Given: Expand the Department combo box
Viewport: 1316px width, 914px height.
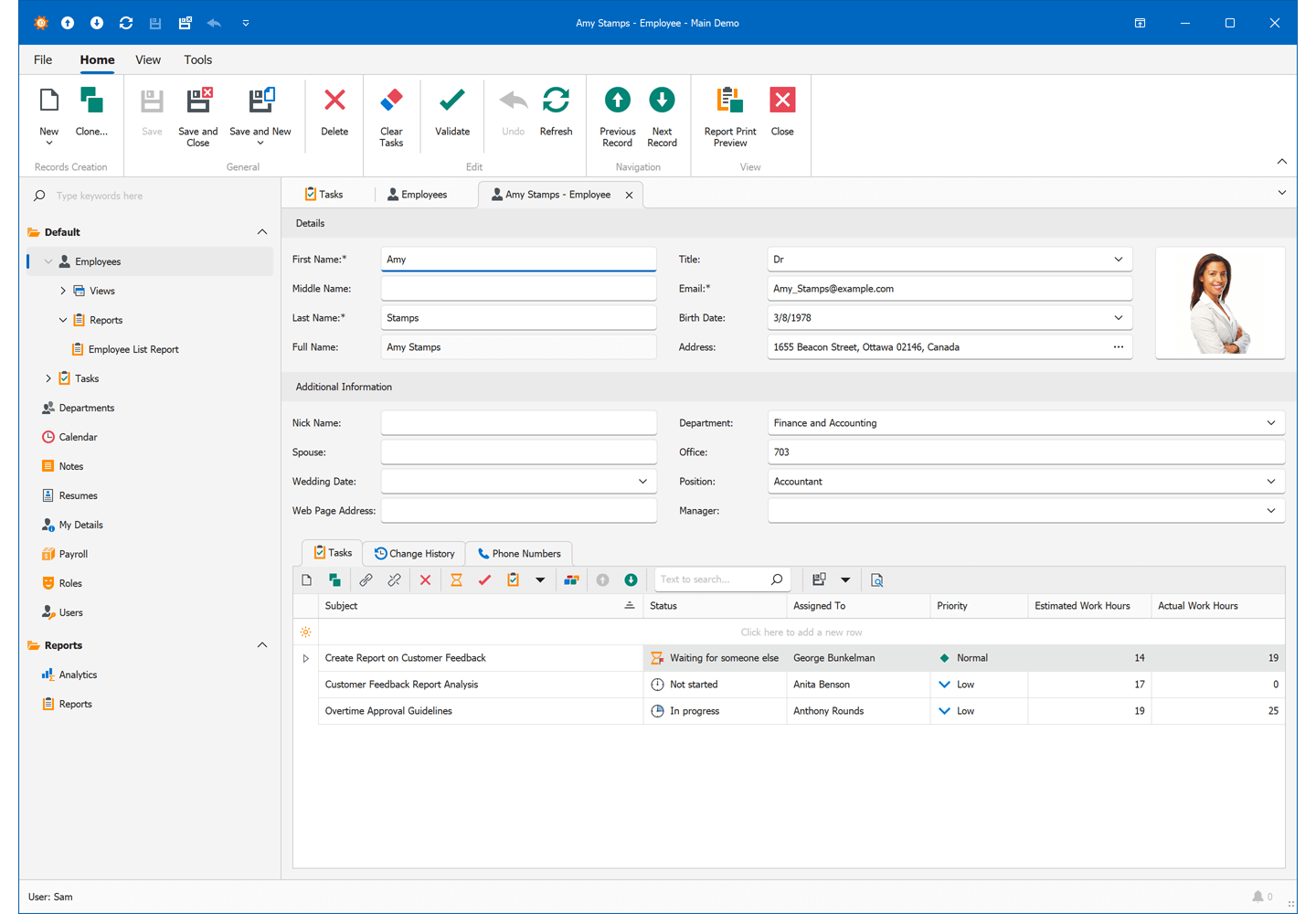Looking at the screenshot, I should coord(1270,423).
